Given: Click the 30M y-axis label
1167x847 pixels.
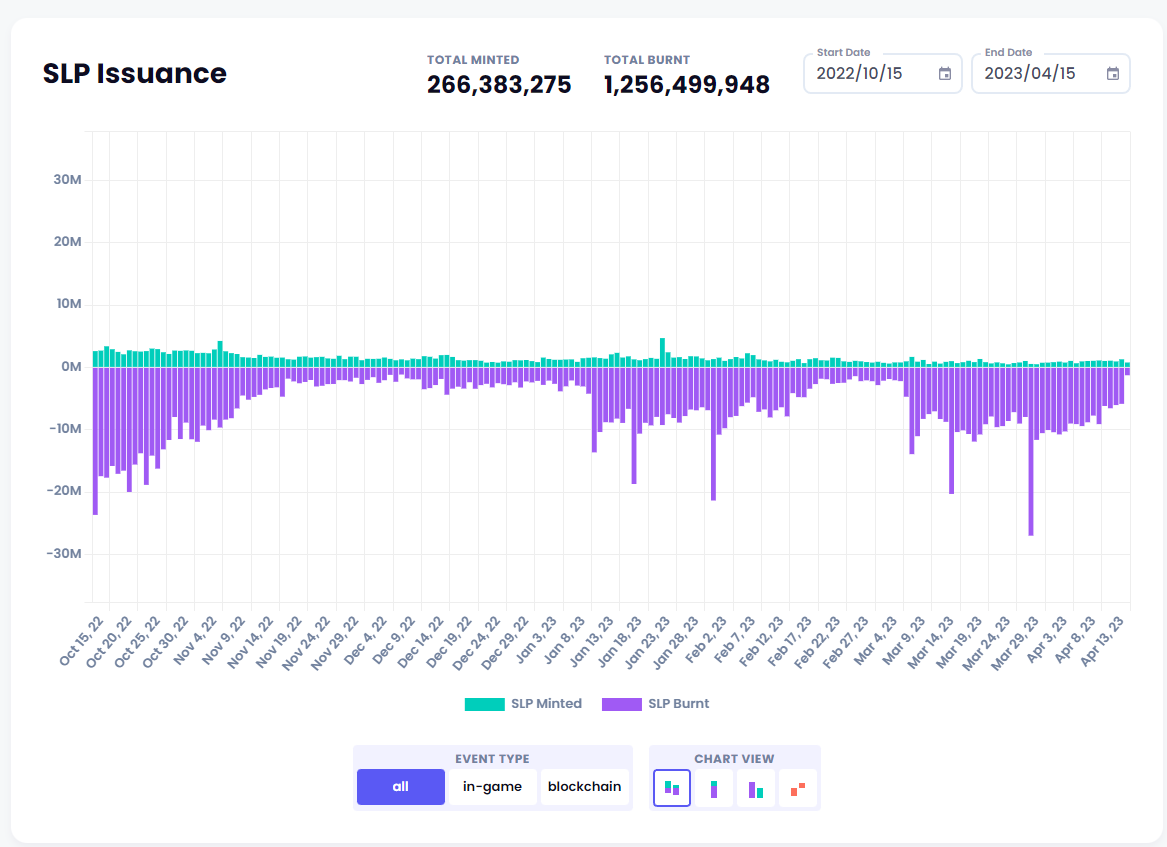Looking at the screenshot, I should 67,179.
